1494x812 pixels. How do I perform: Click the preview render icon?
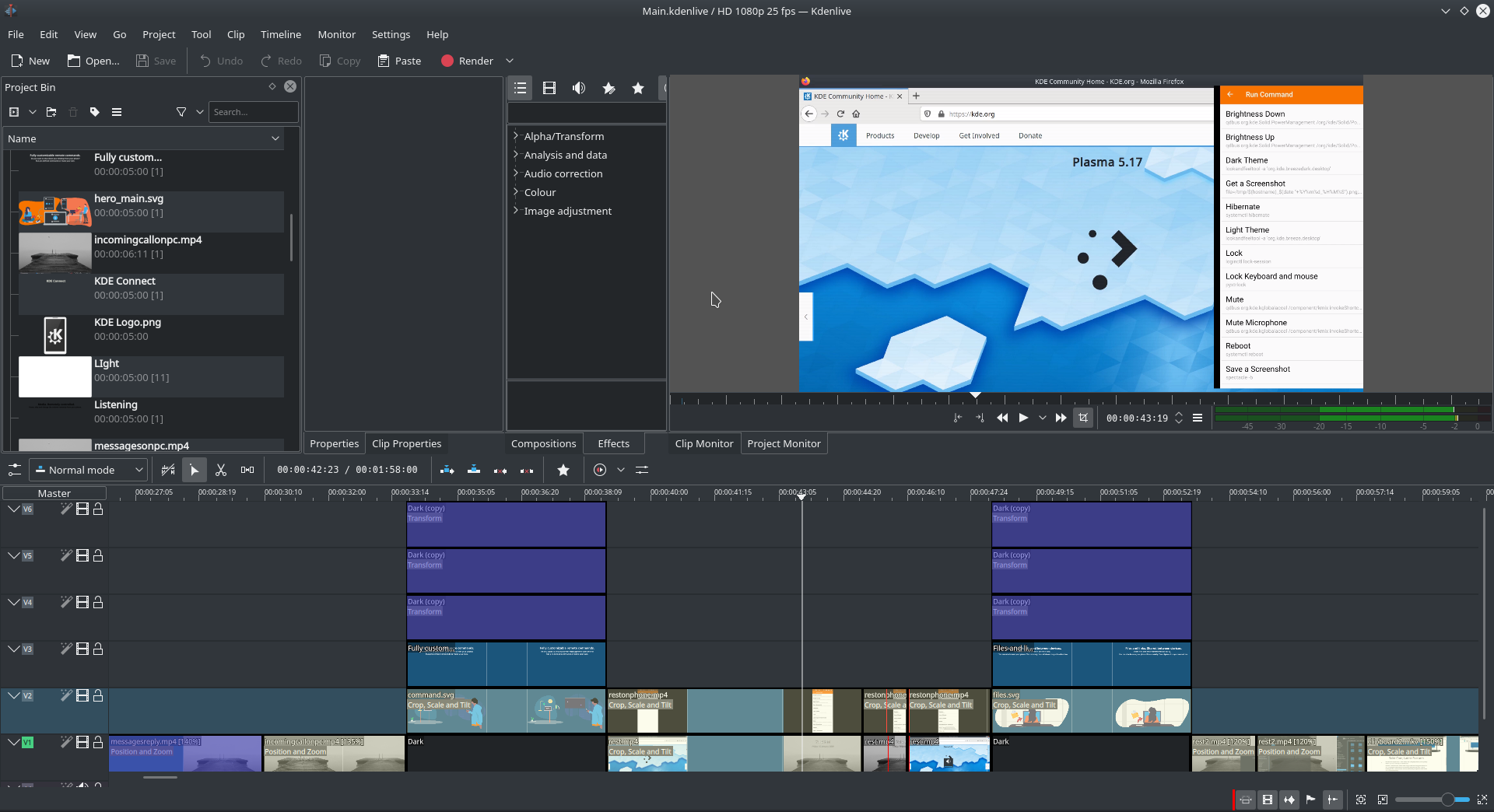coord(600,470)
